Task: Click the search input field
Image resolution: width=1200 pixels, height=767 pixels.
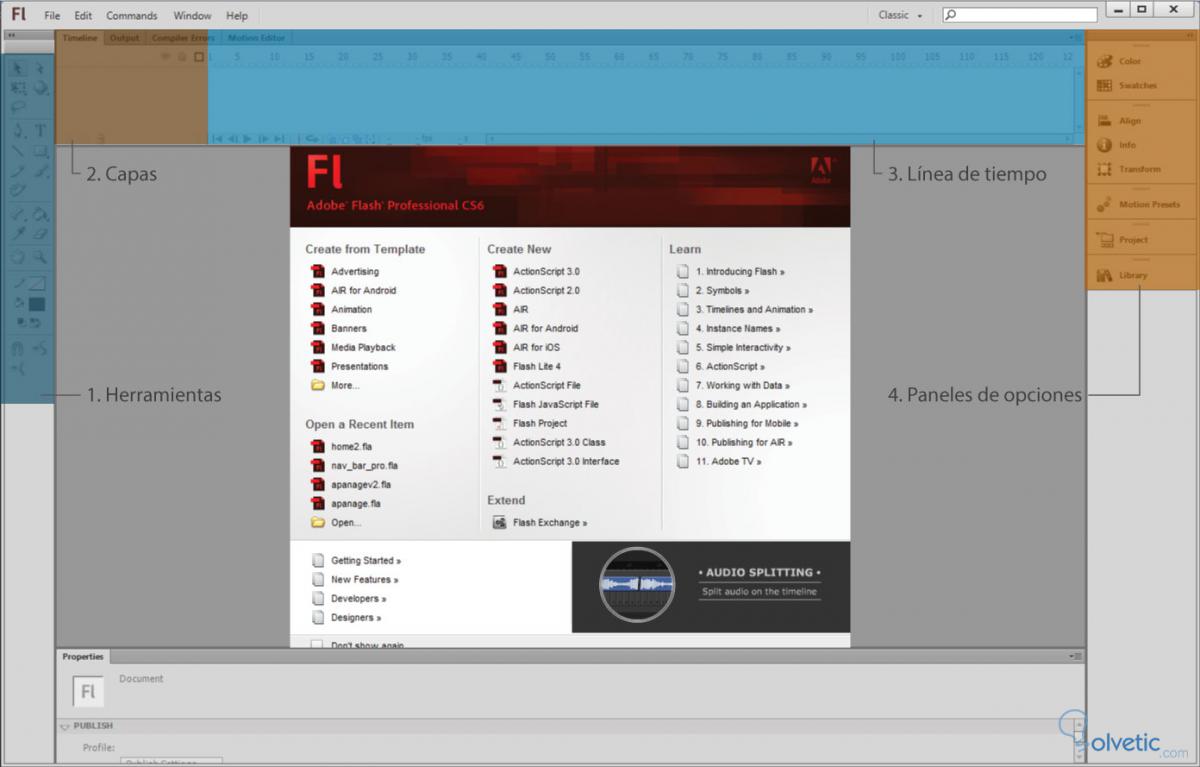Action: tap(1020, 15)
